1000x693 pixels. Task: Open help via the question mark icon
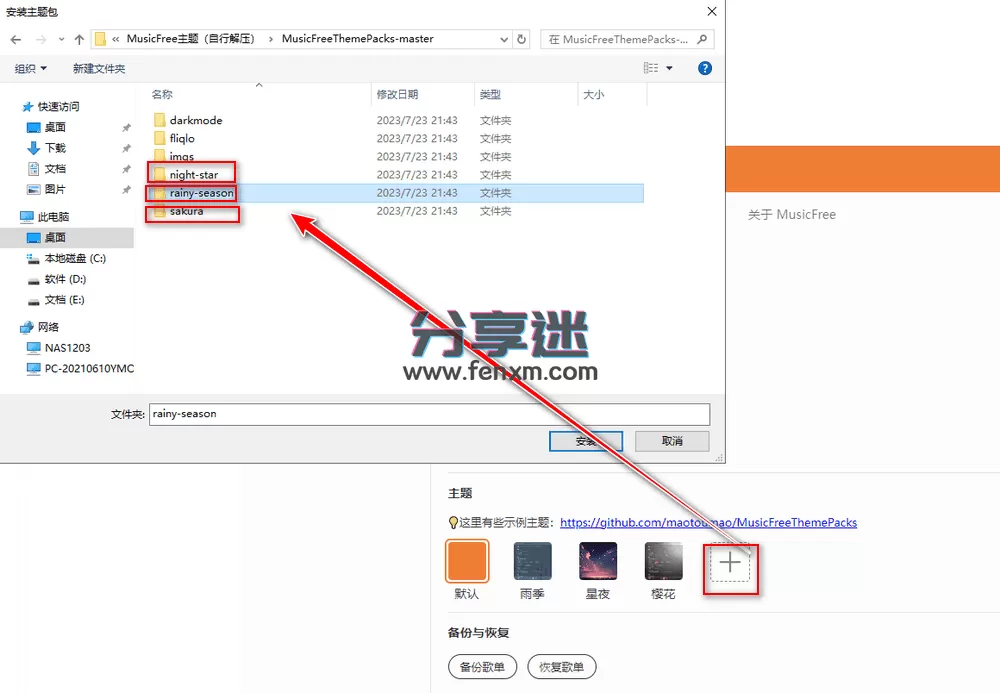pyautogui.click(x=705, y=68)
